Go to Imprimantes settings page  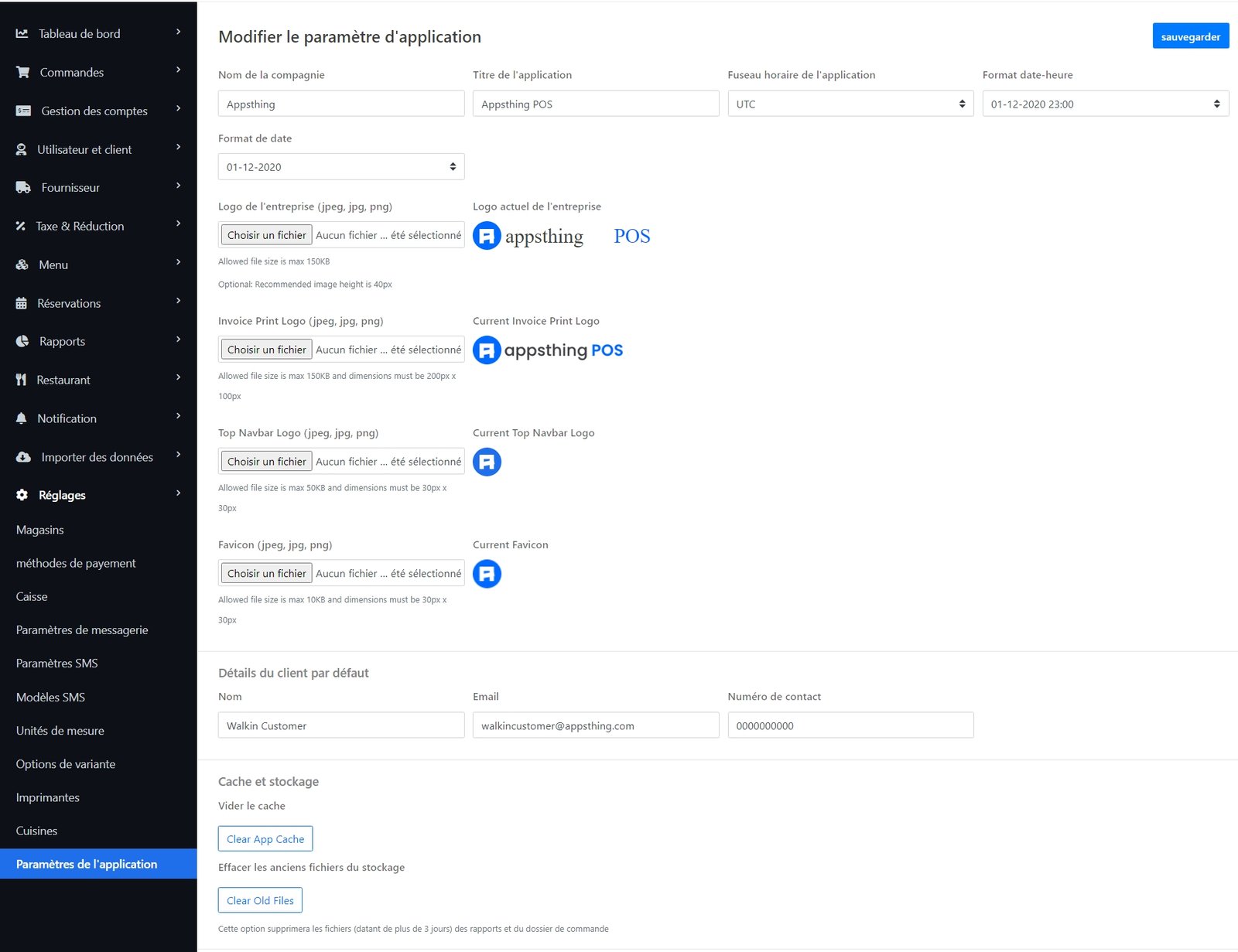(x=48, y=797)
